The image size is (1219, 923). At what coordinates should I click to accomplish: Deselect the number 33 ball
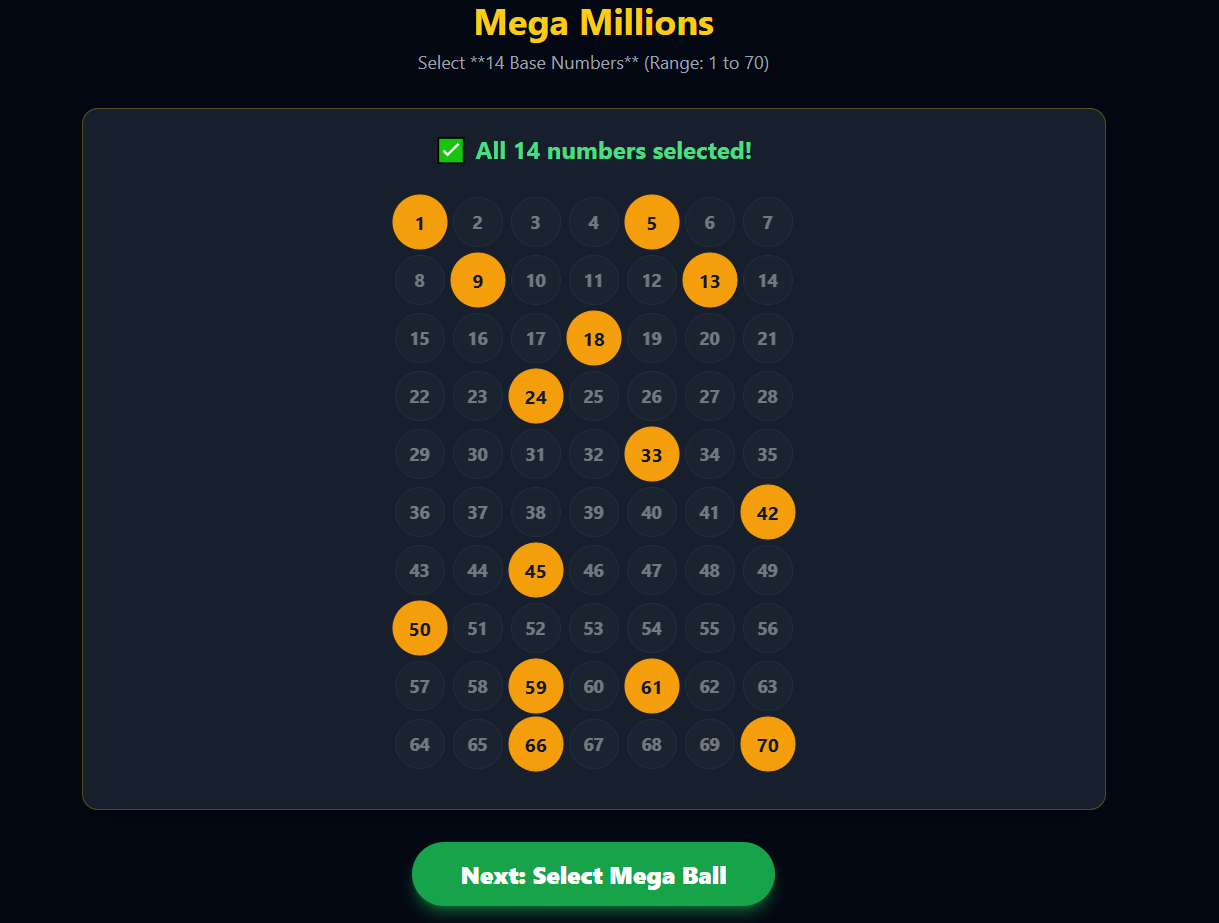click(x=651, y=454)
